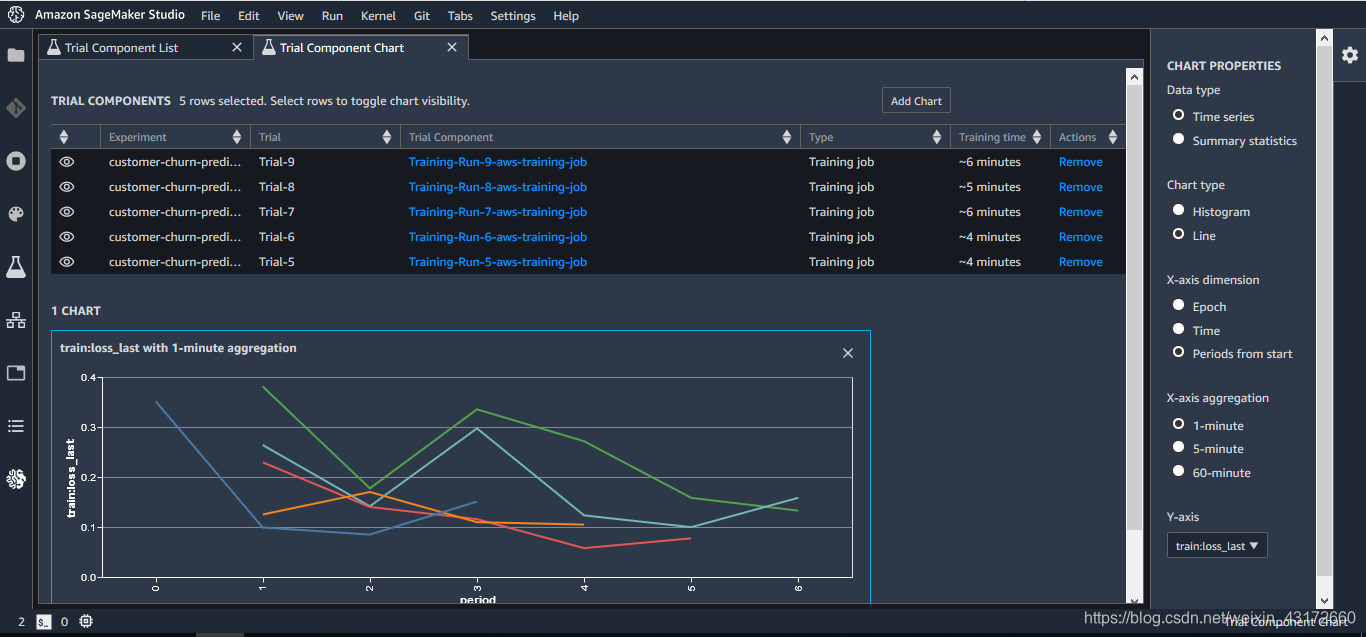Open SageMaker JumpStart brain icon
The image size is (1366, 637).
pyautogui.click(x=16, y=480)
